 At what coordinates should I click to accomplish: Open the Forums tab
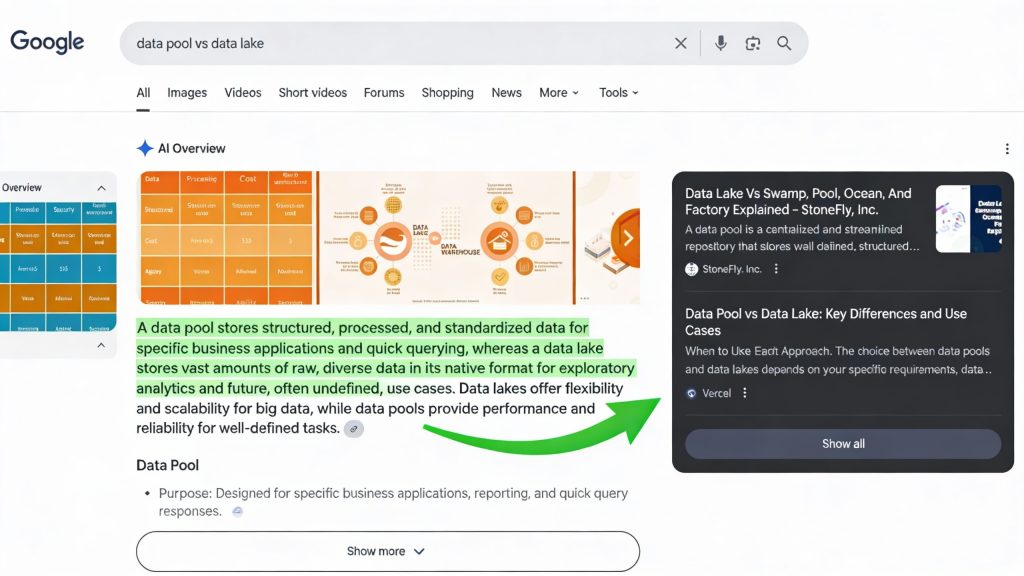pyautogui.click(x=384, y=93)
